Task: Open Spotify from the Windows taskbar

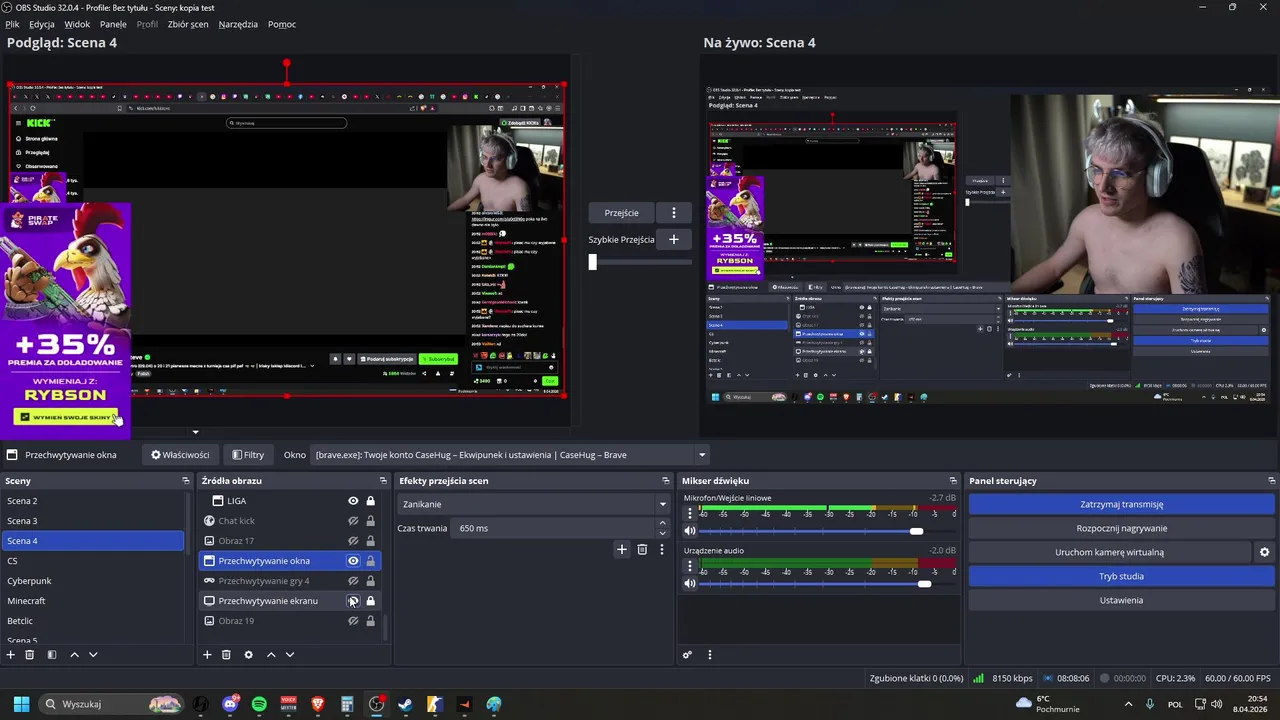Action: tap(260, 704)
